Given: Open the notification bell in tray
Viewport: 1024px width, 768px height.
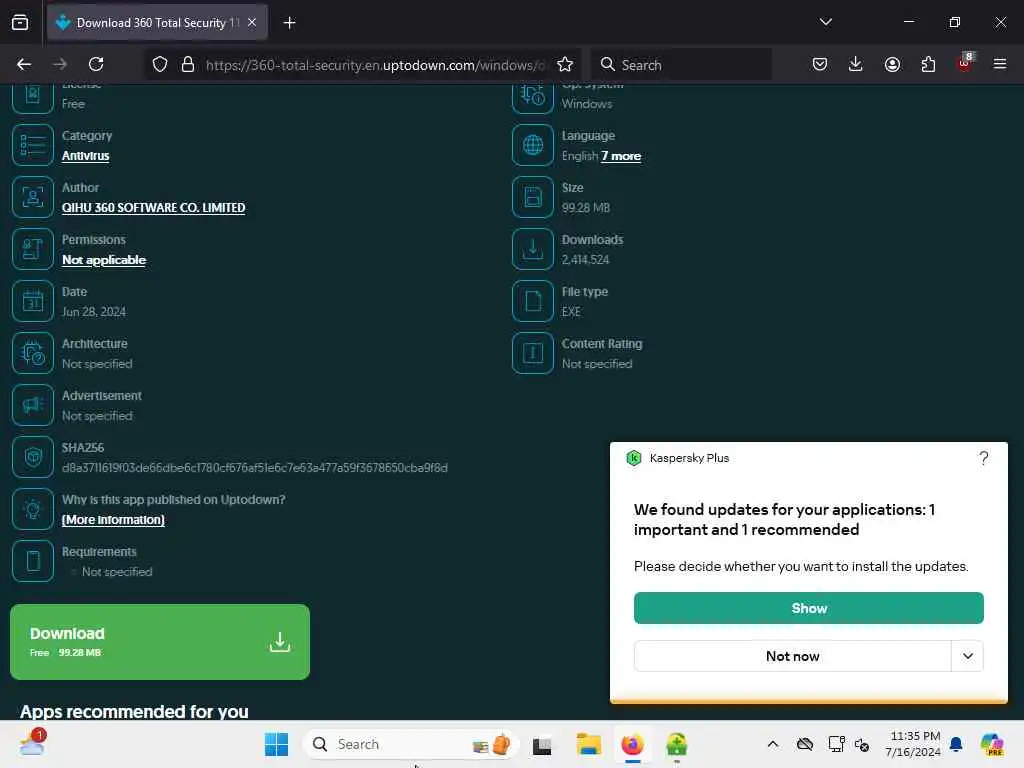Looking at the screenshot, I should click(956, 744).
